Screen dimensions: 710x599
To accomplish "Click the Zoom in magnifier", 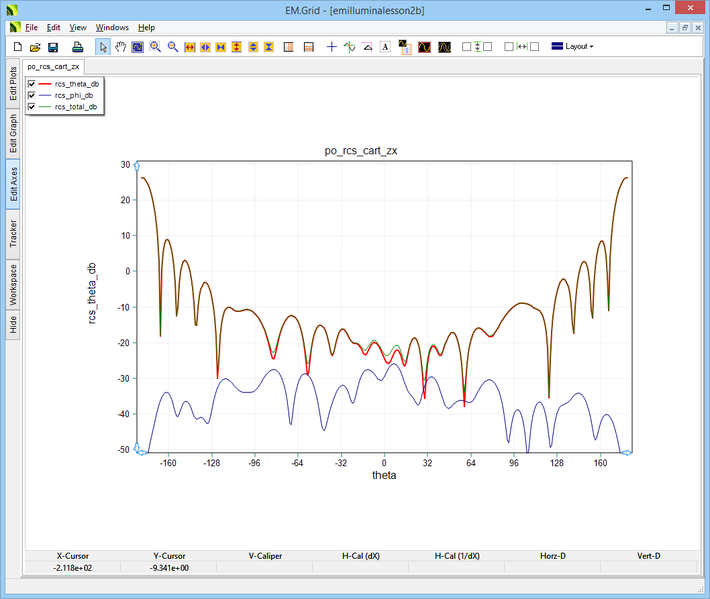I will (x=155, y=47).
